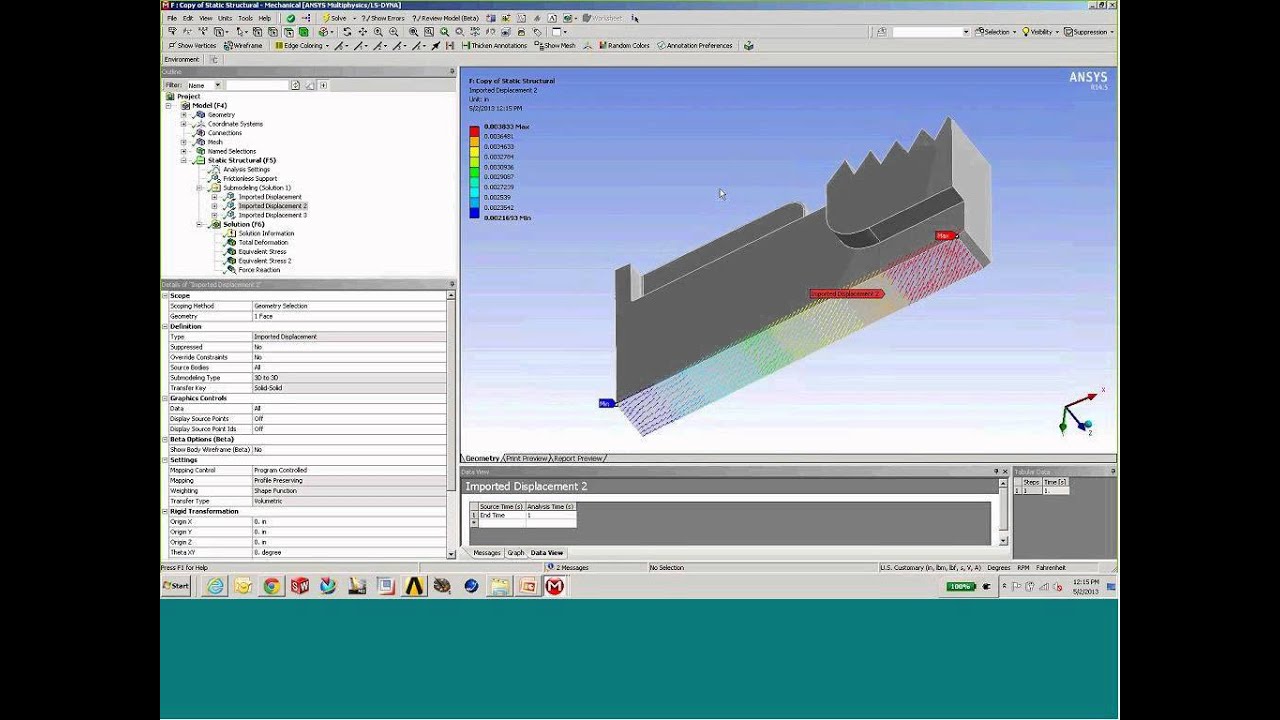1280x720 pixels.
Task: Select Force Reaction result
Action: point(259,269)
